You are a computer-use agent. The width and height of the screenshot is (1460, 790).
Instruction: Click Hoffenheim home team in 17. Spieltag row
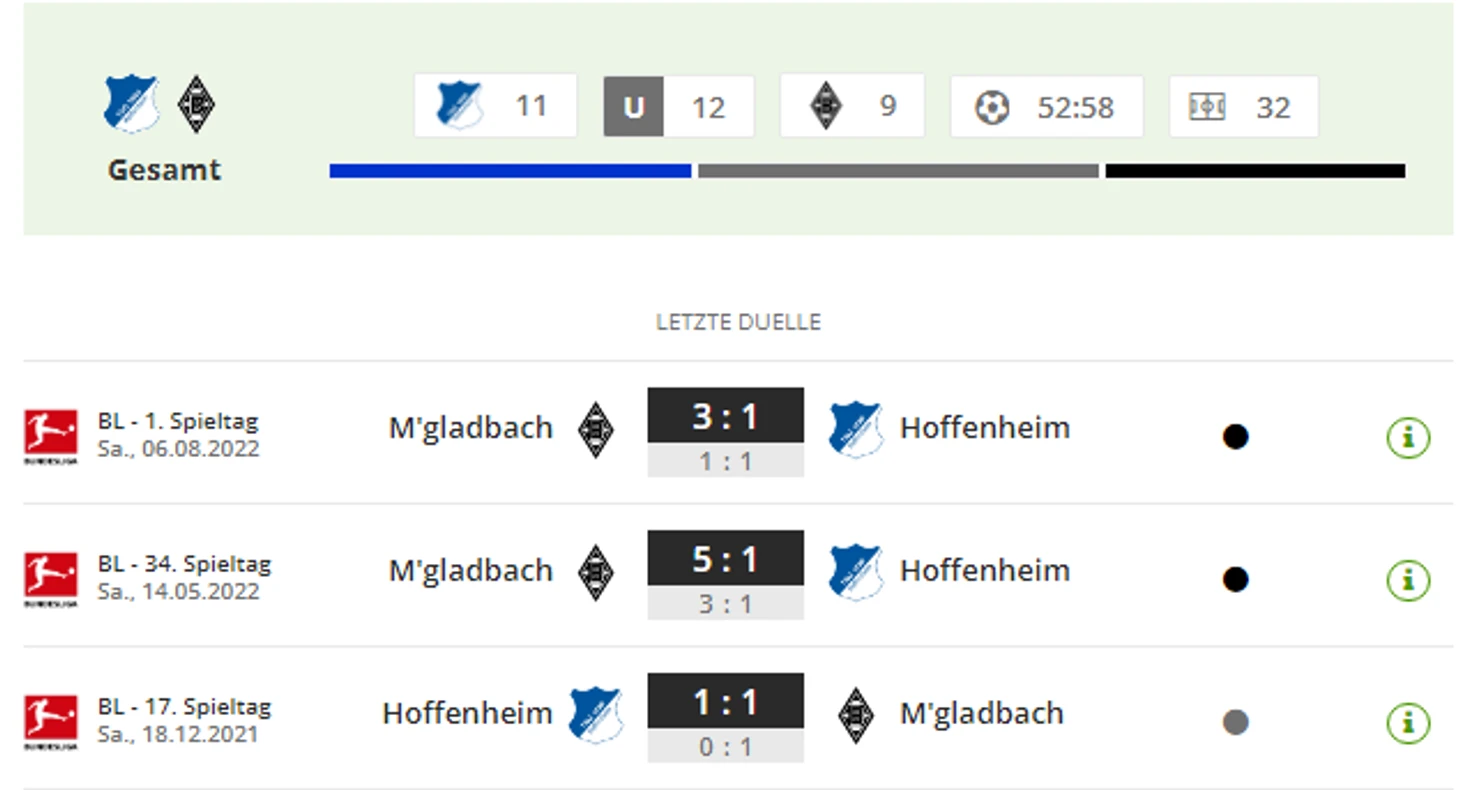click(467, 713)
